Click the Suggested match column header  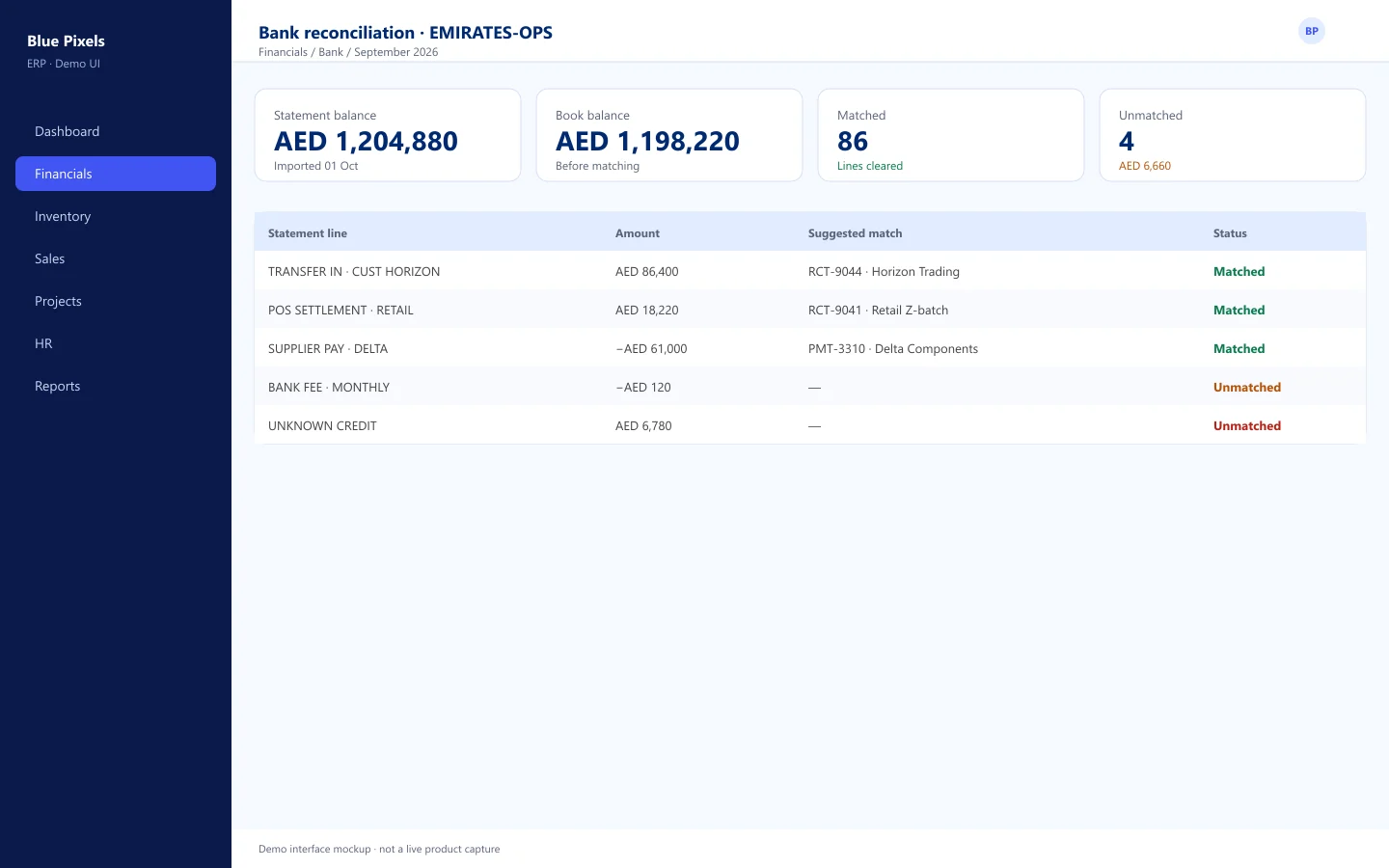pyautogui.click(x=856, y=233)
